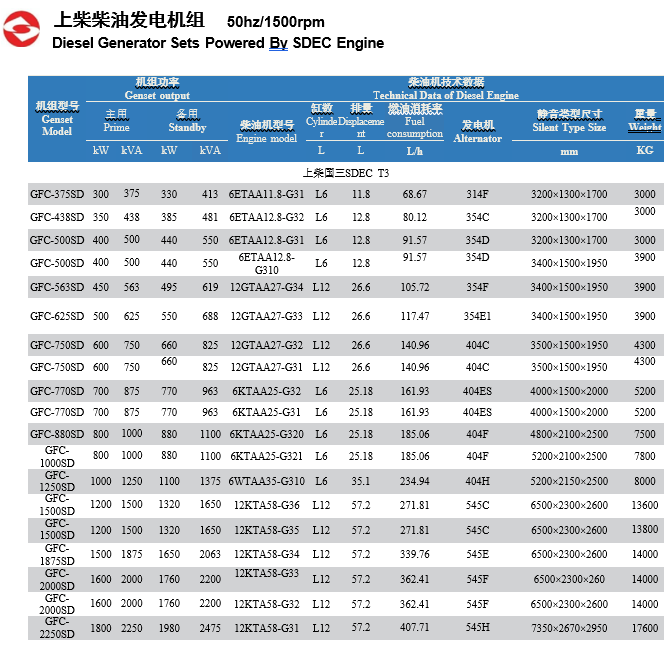Click the Engine model column header

pos(267,132)
